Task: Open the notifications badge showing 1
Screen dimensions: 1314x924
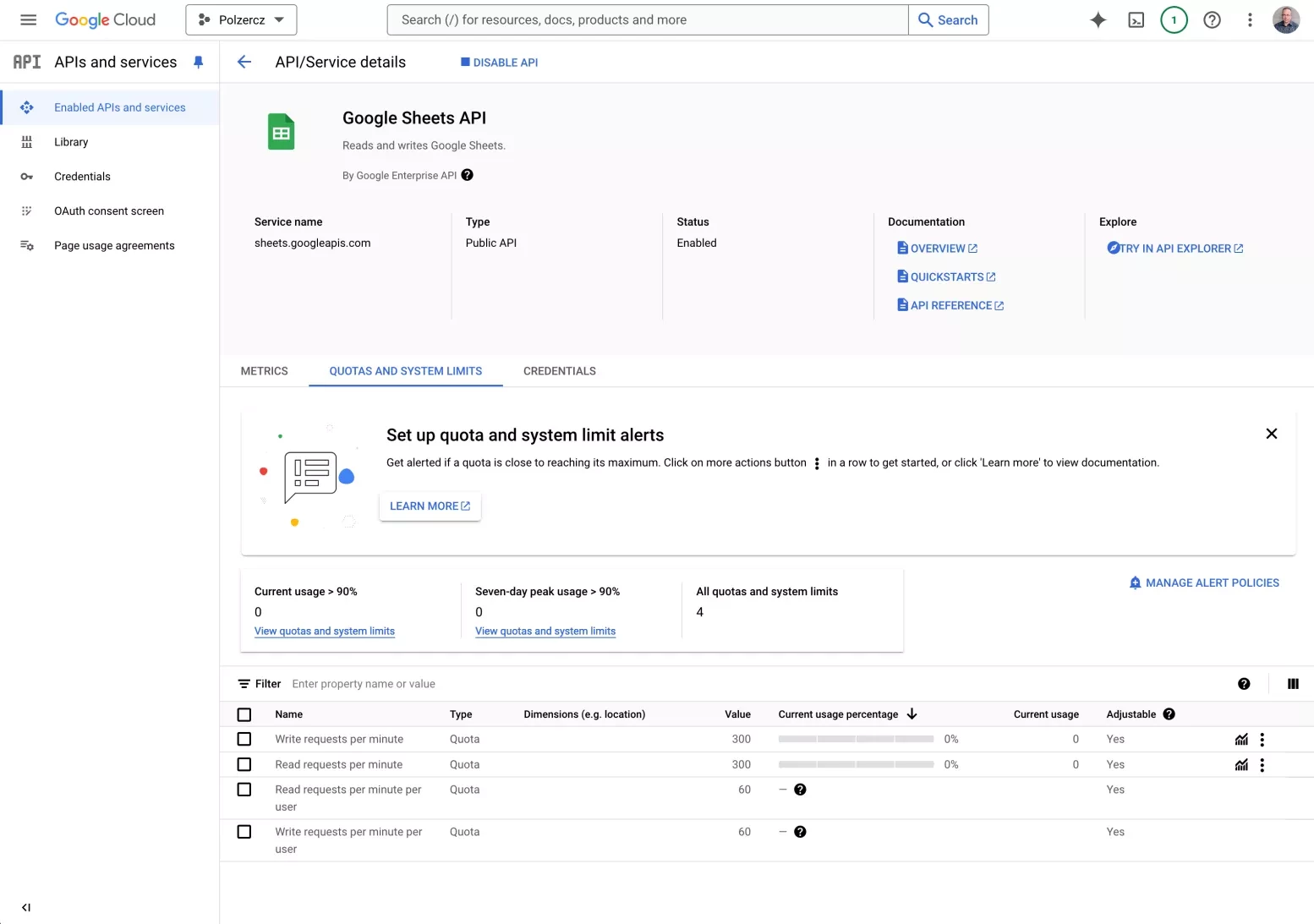Action: (1174, 19)
